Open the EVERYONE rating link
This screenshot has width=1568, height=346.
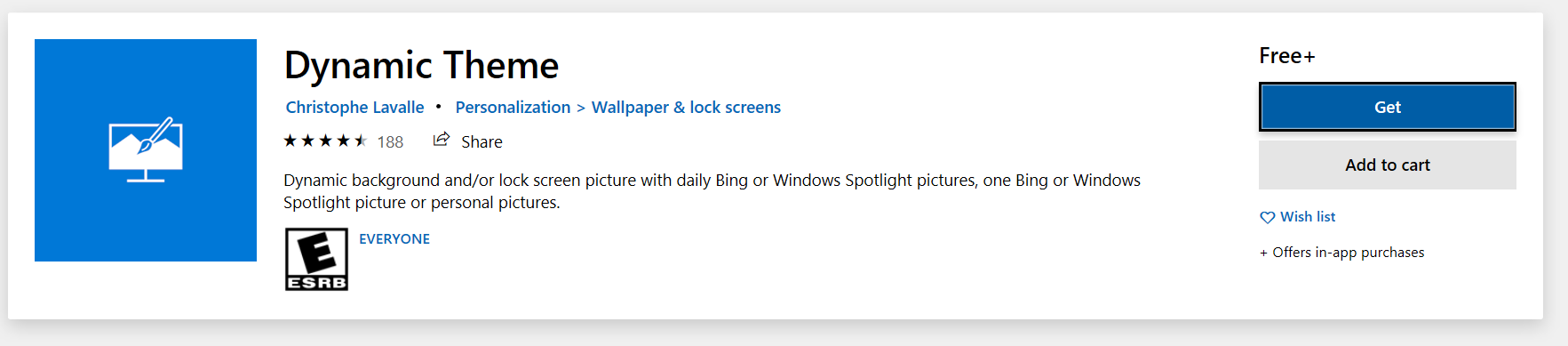394,239
